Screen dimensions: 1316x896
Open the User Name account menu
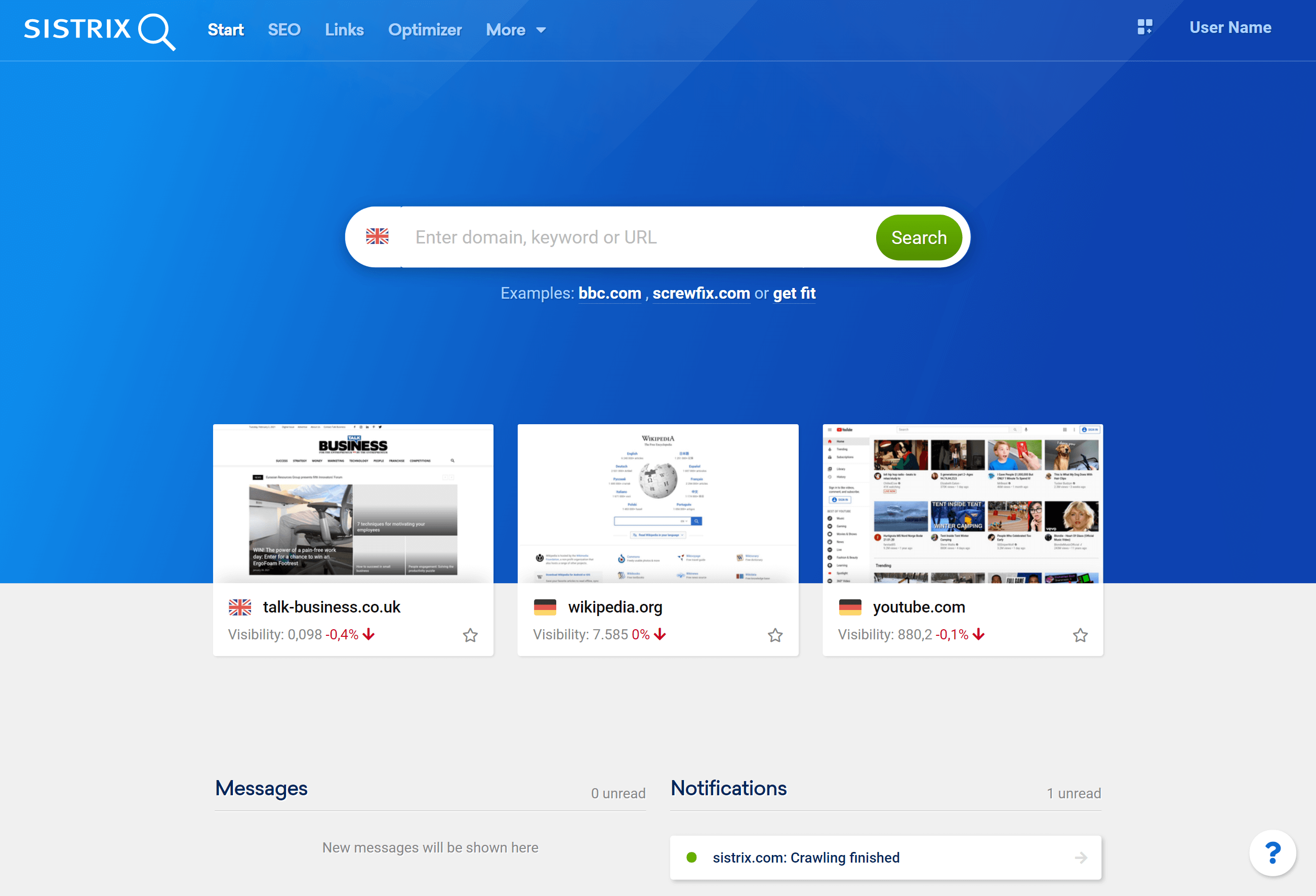click(1230, 27)
